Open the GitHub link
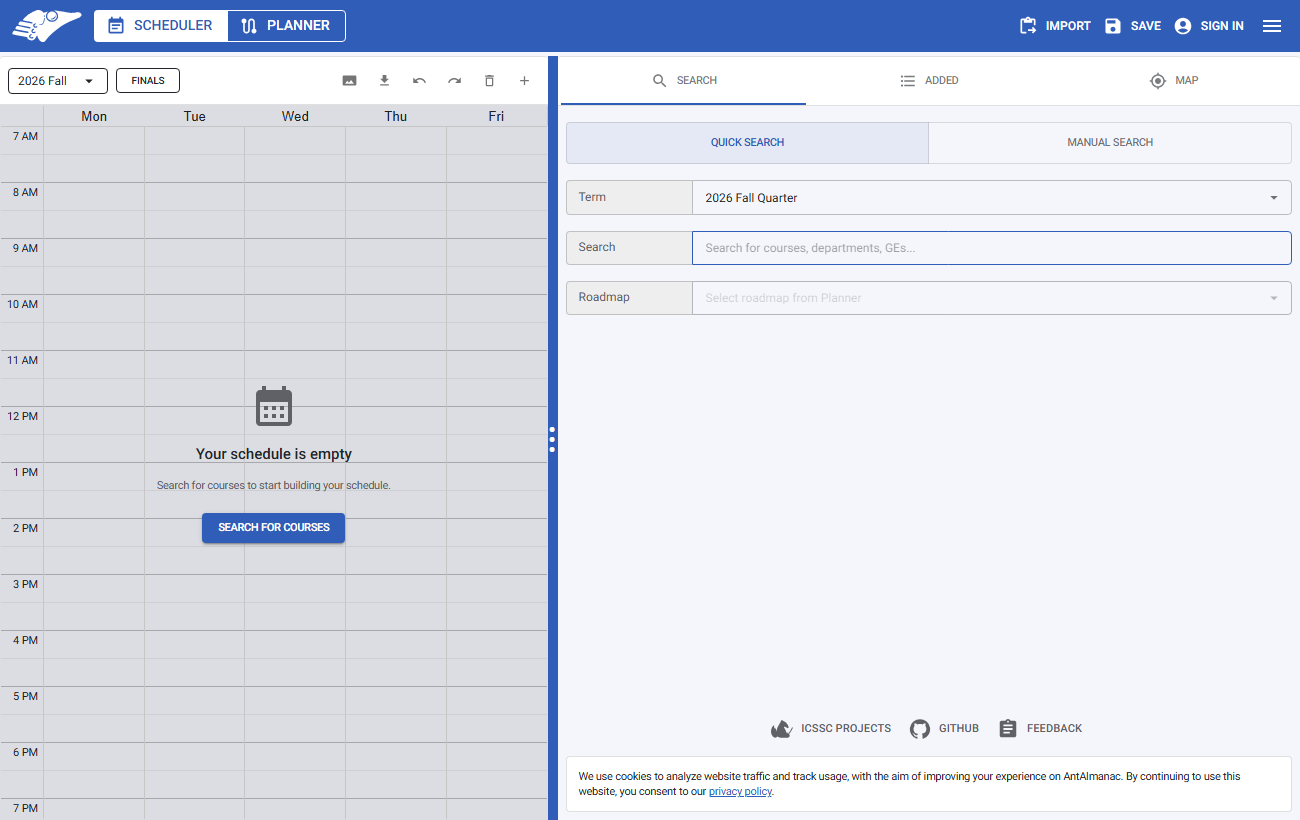 944,729
